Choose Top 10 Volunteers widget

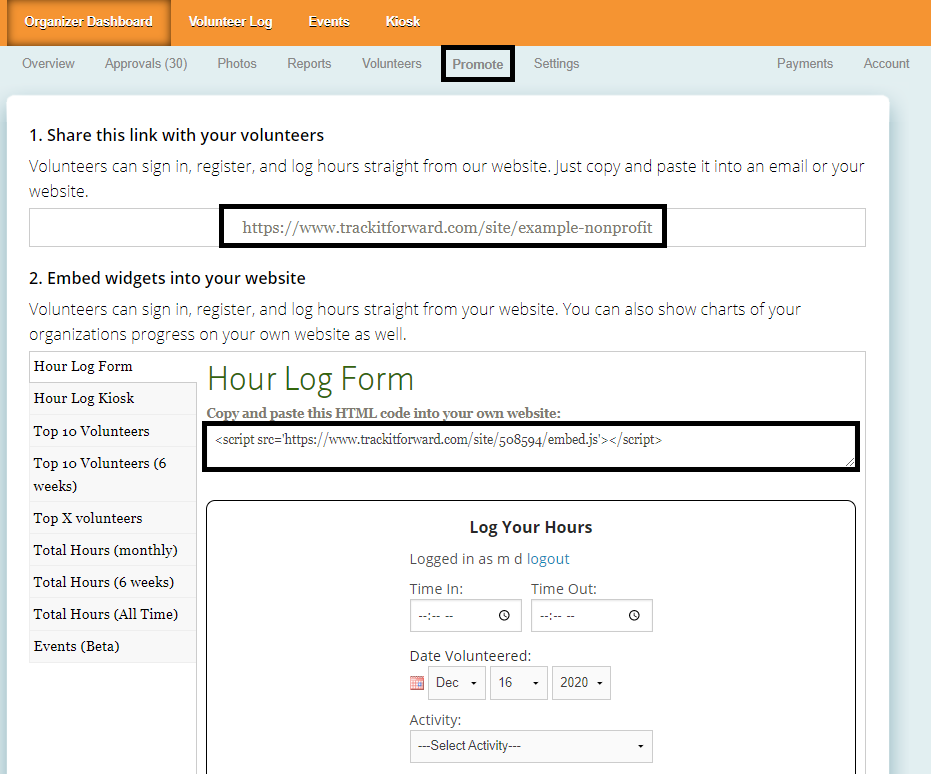113,431
